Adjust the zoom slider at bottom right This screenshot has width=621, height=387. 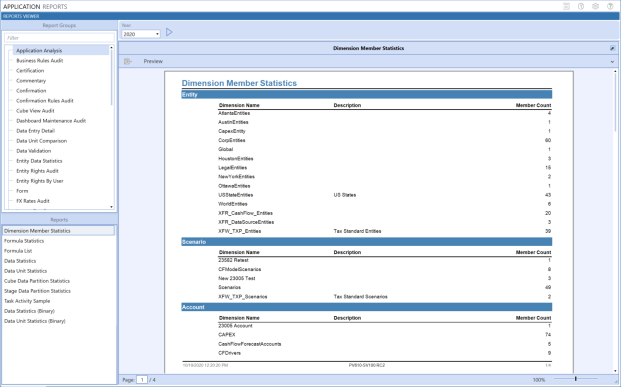(575, 379)
